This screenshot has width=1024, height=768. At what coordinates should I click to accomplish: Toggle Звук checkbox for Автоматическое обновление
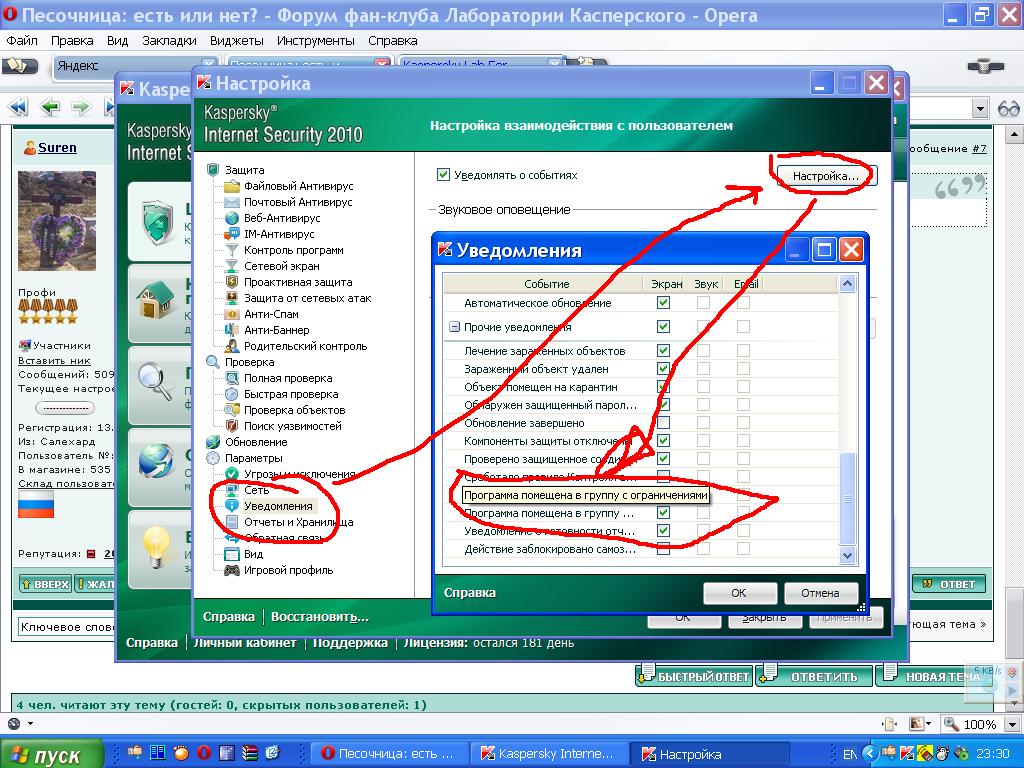tap(703, 302)
